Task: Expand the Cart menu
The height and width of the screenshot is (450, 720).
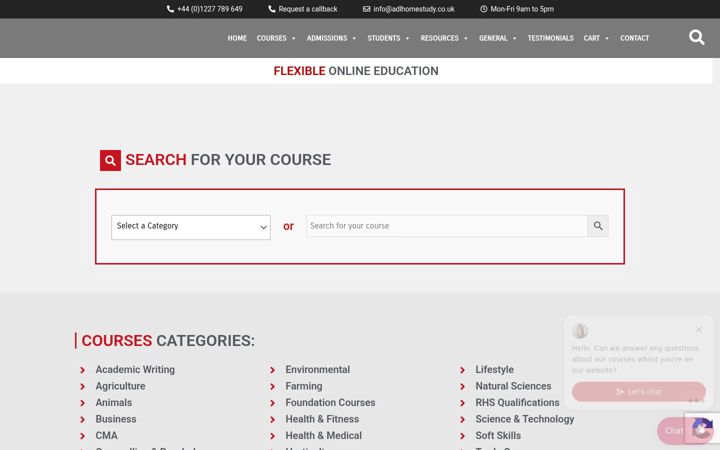Action: pos(596,38)
